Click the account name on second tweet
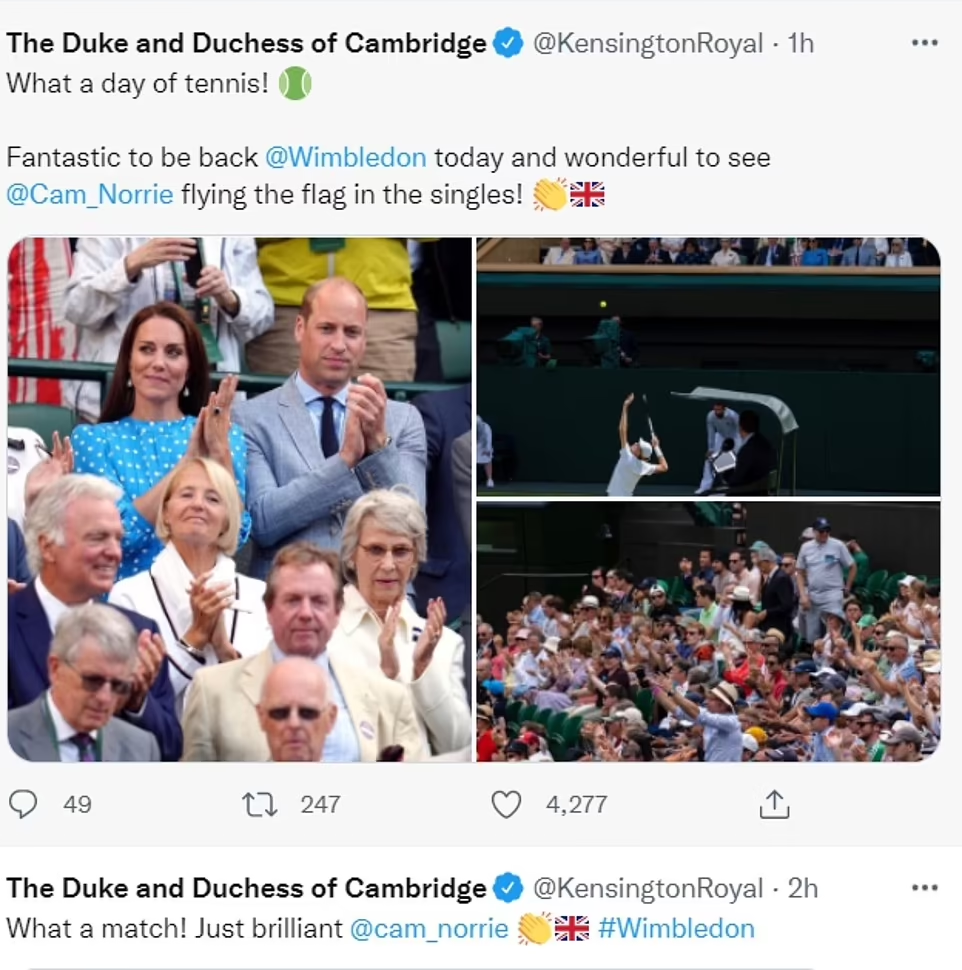 (246, 888)
